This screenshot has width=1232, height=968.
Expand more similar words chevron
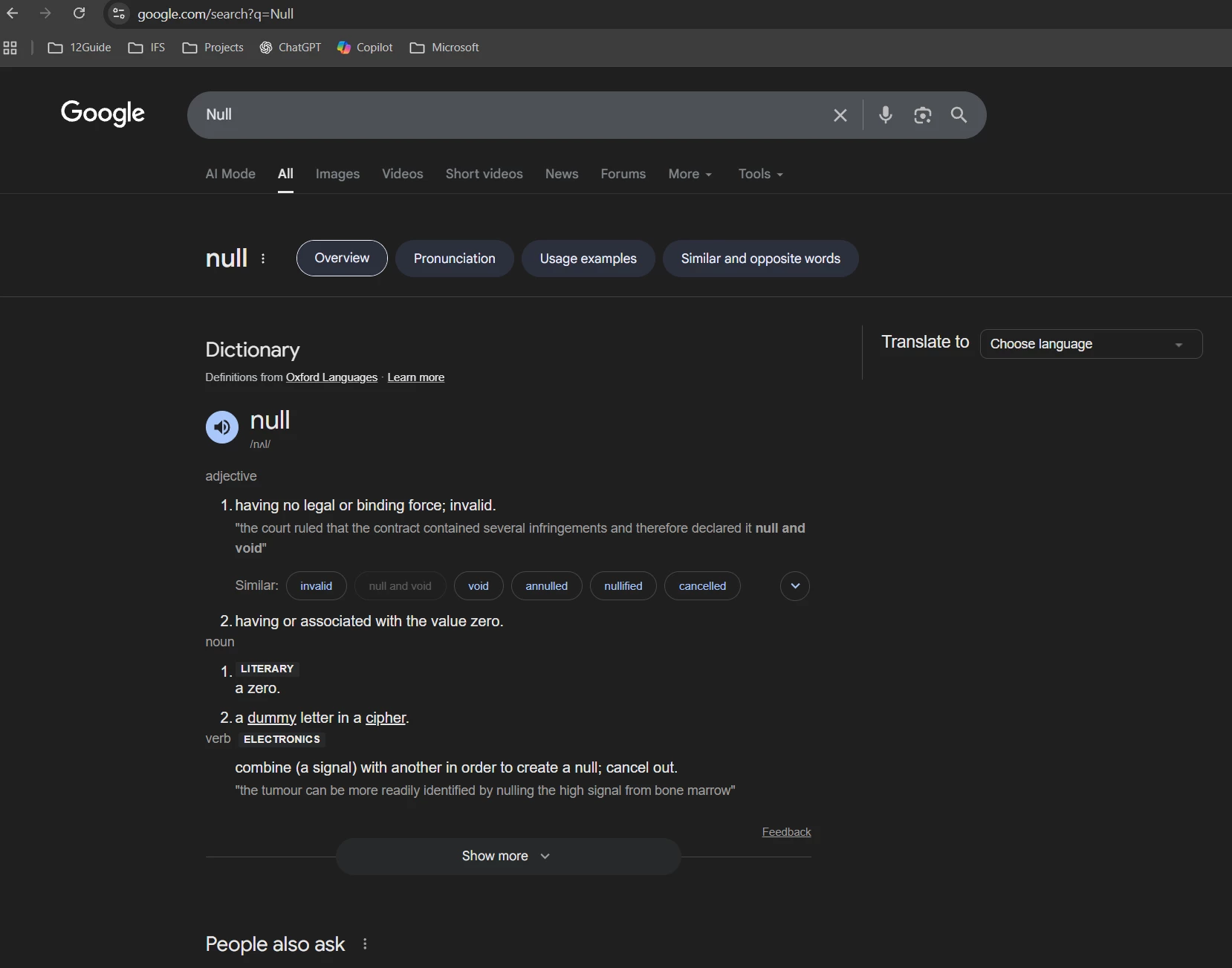coord(794,586)
